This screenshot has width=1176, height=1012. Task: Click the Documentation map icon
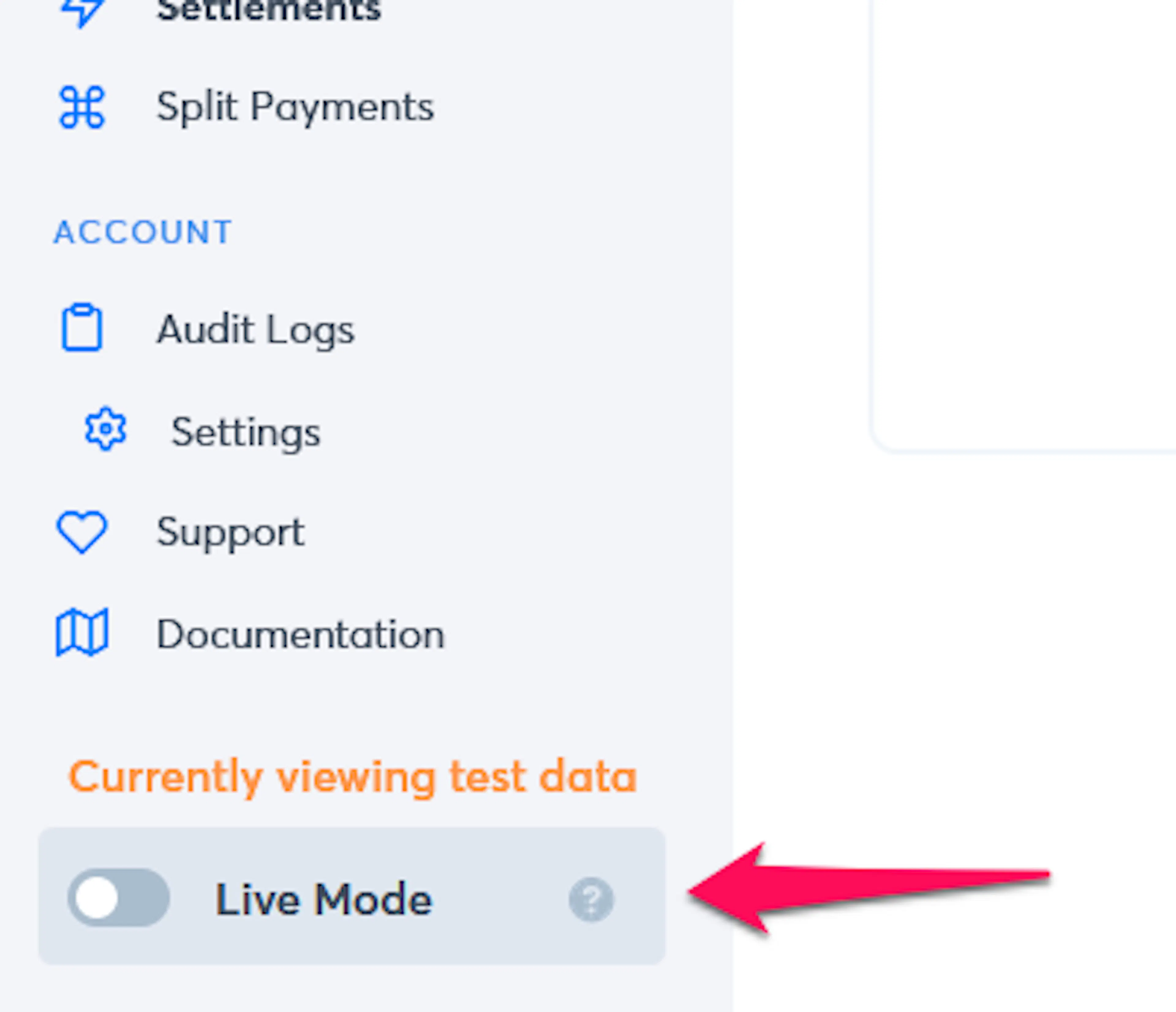[x=82, y=632]
